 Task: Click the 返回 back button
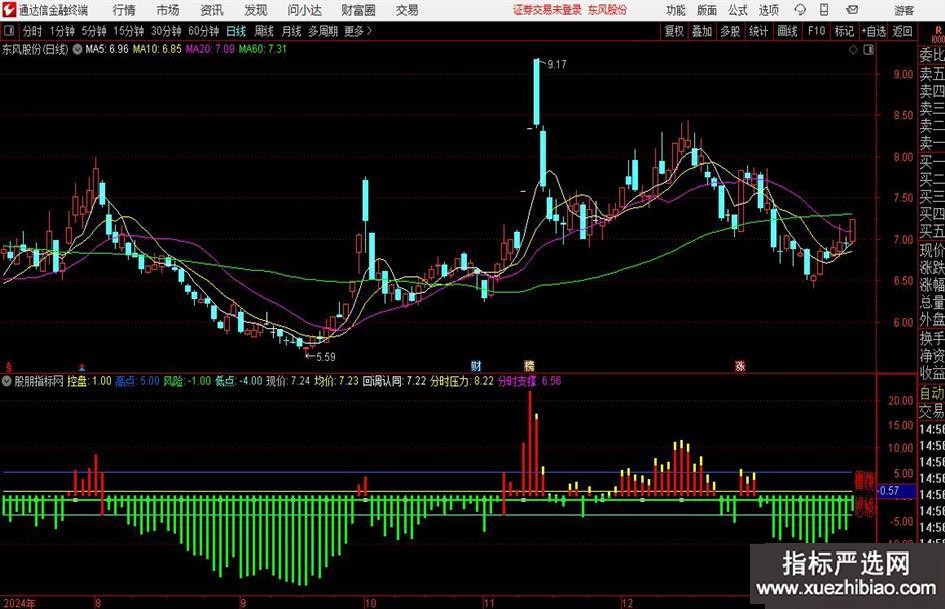902,31
